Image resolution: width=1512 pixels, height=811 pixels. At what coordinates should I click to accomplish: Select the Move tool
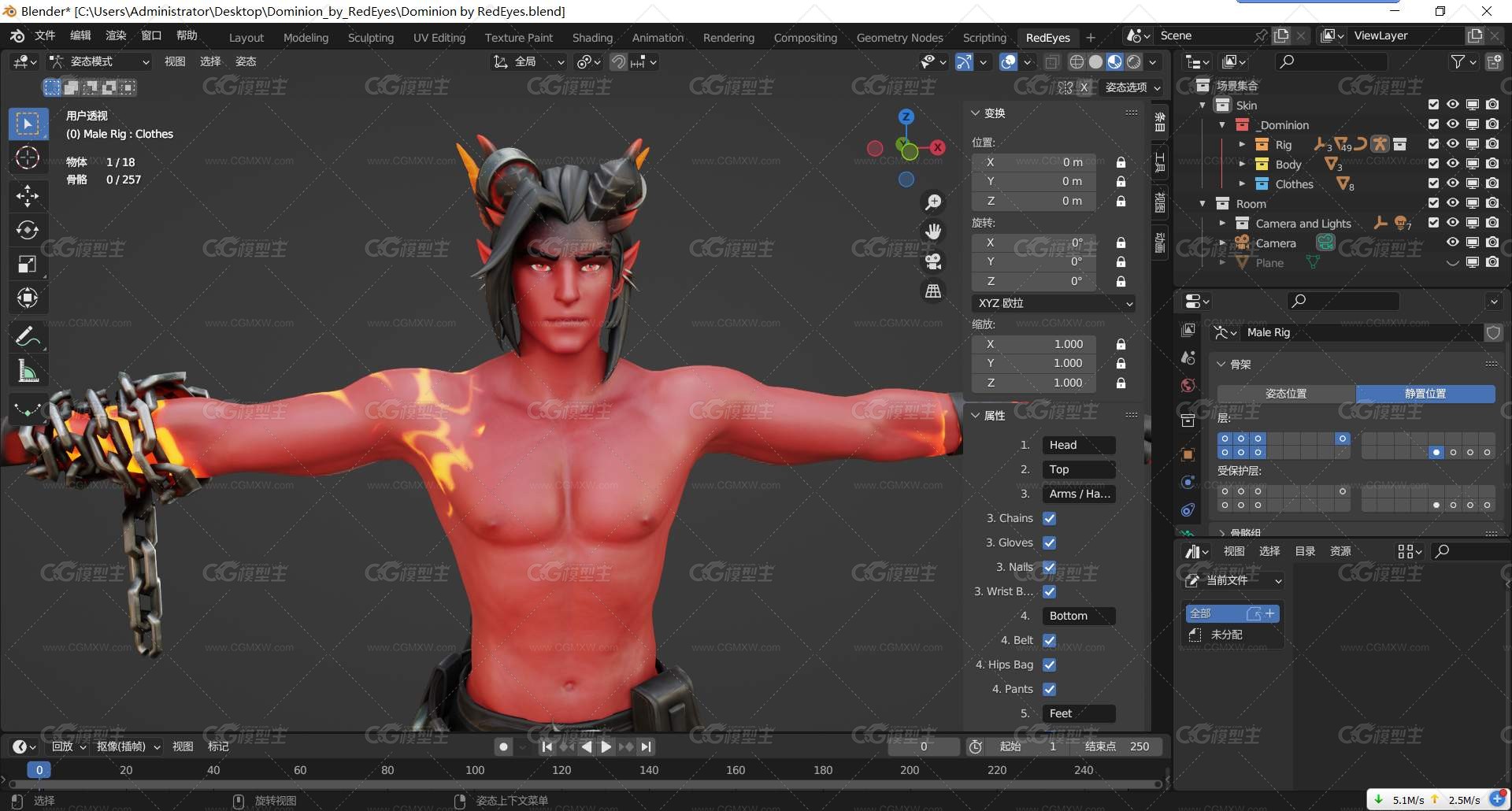[28, 195]
